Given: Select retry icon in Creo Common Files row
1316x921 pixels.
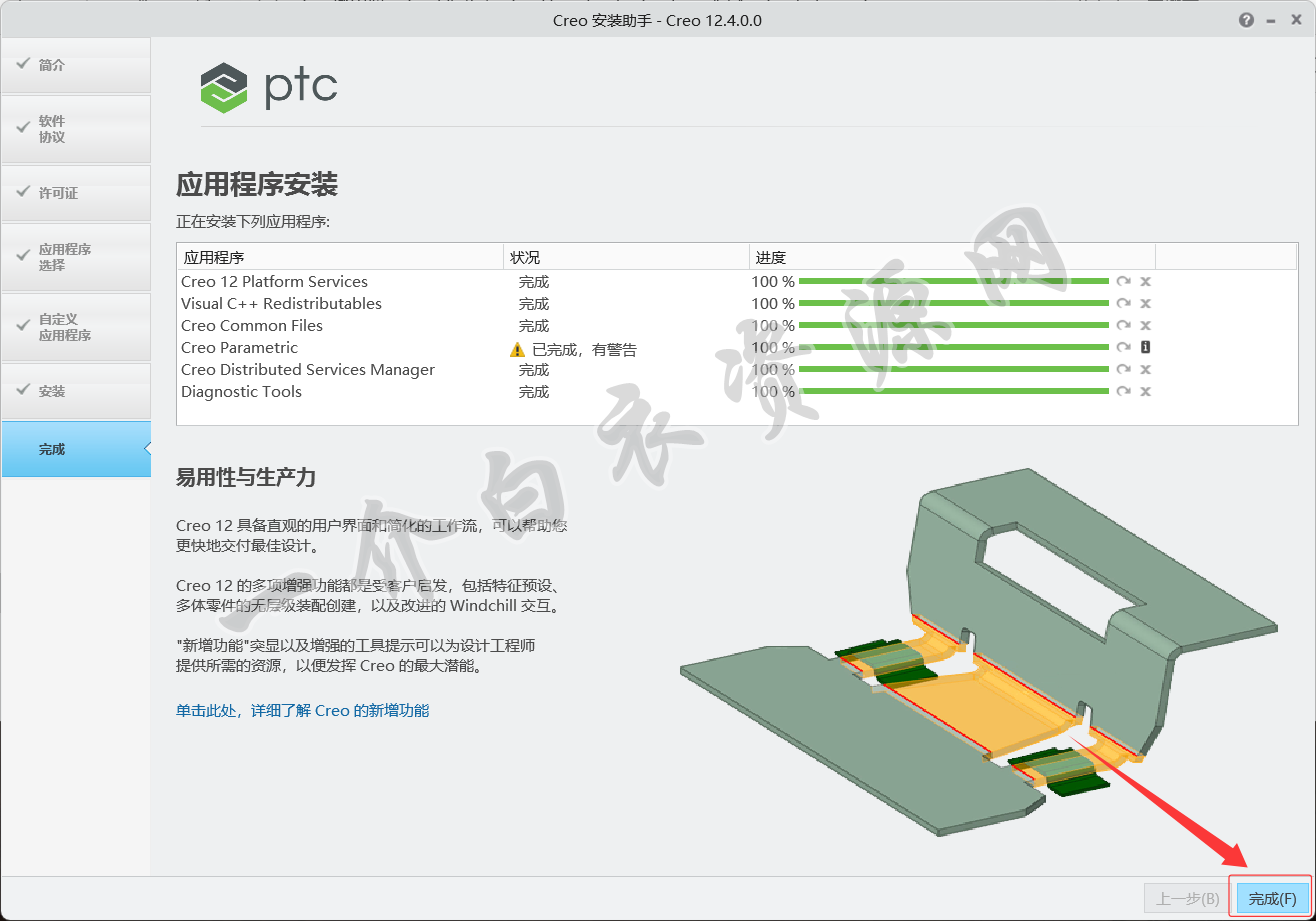Looking at the screenshot, I should point(1124,326).
